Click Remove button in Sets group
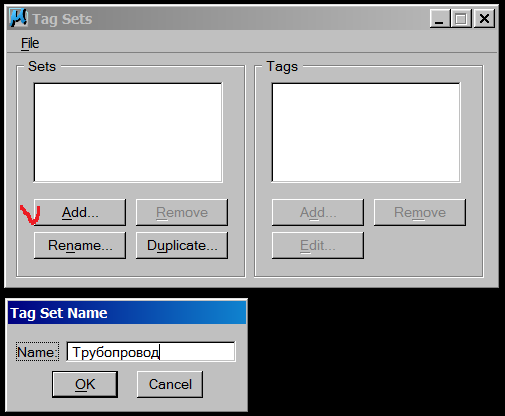This screenshot has height=416, width=505. [182, 212]
